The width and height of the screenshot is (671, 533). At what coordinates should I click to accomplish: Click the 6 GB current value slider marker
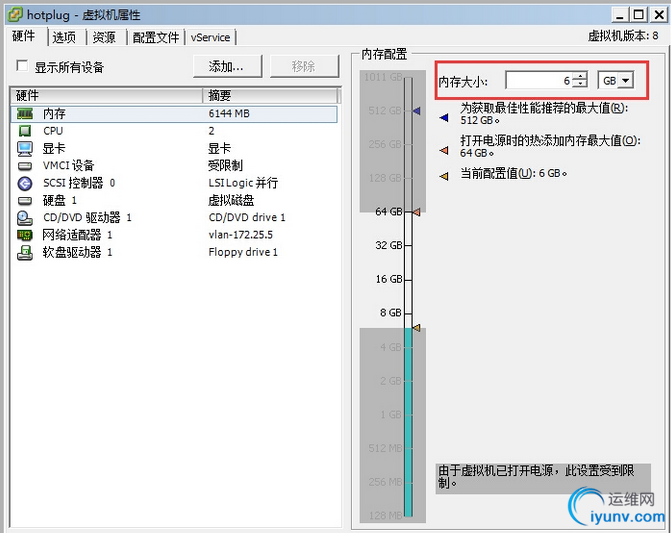pyautogui.click(x=416, y=328)
